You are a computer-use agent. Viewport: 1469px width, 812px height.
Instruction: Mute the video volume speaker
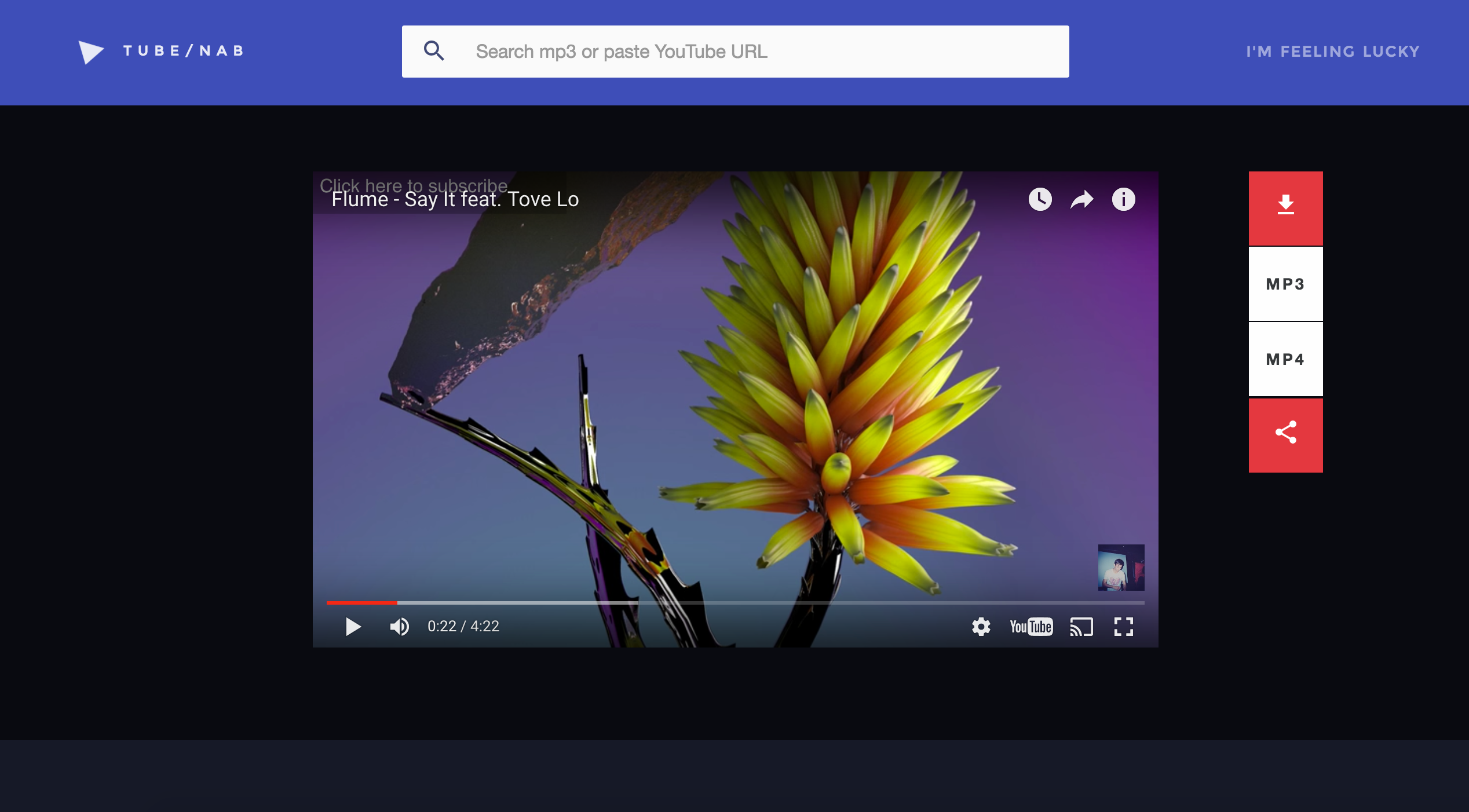(x=399, y=627)
